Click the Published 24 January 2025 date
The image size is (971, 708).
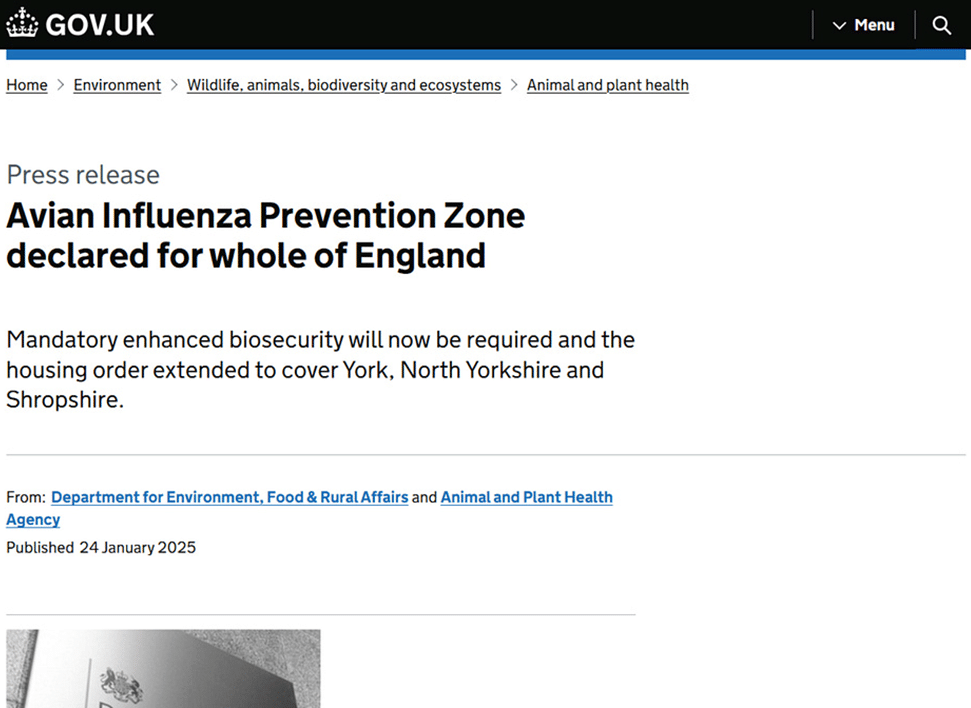tap(101, 548)
